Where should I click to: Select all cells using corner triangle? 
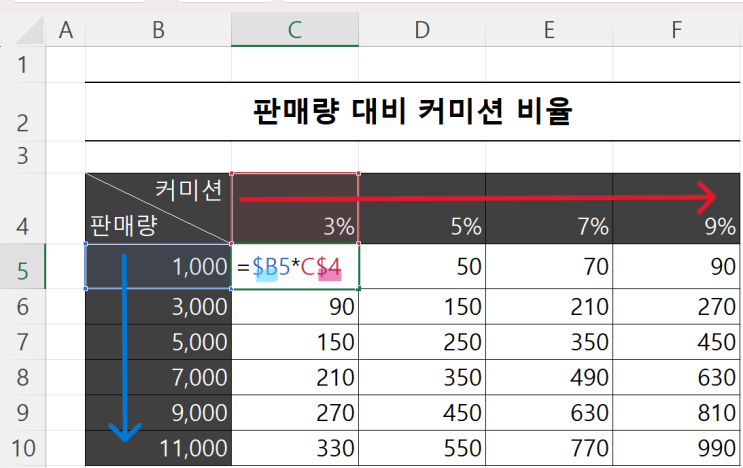click(x=27, y=29)
